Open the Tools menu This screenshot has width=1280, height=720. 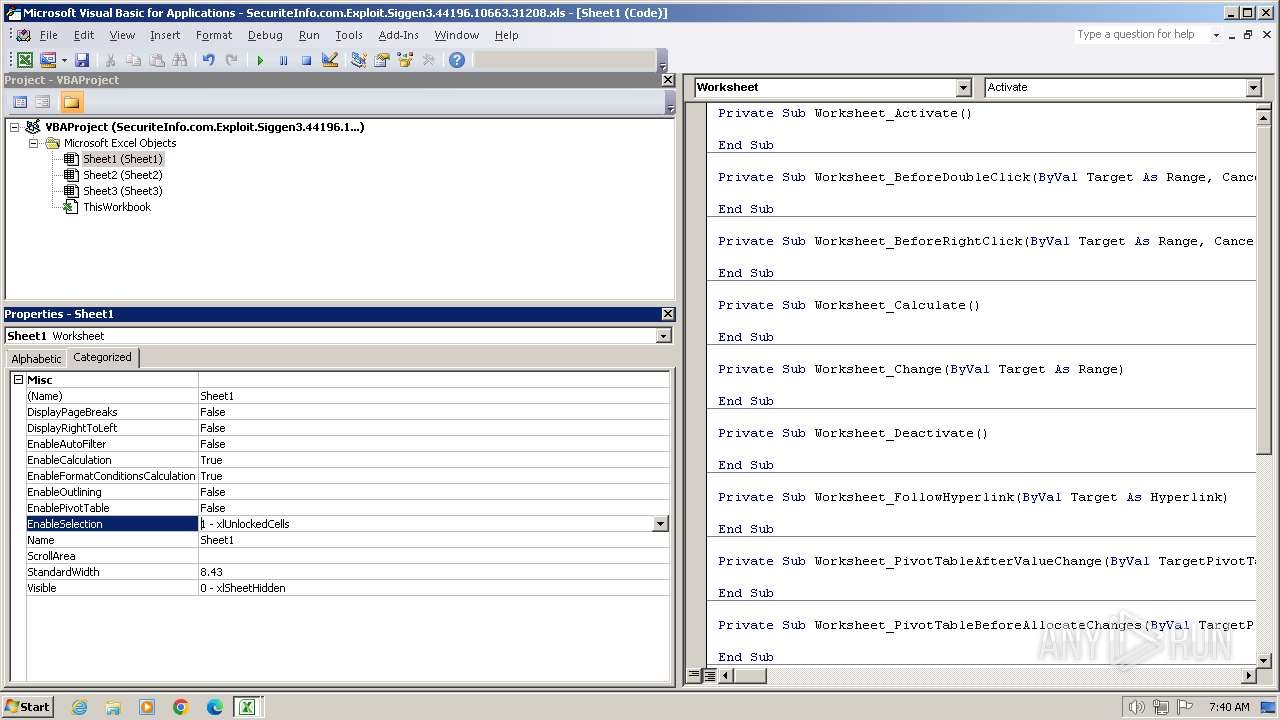349,35
